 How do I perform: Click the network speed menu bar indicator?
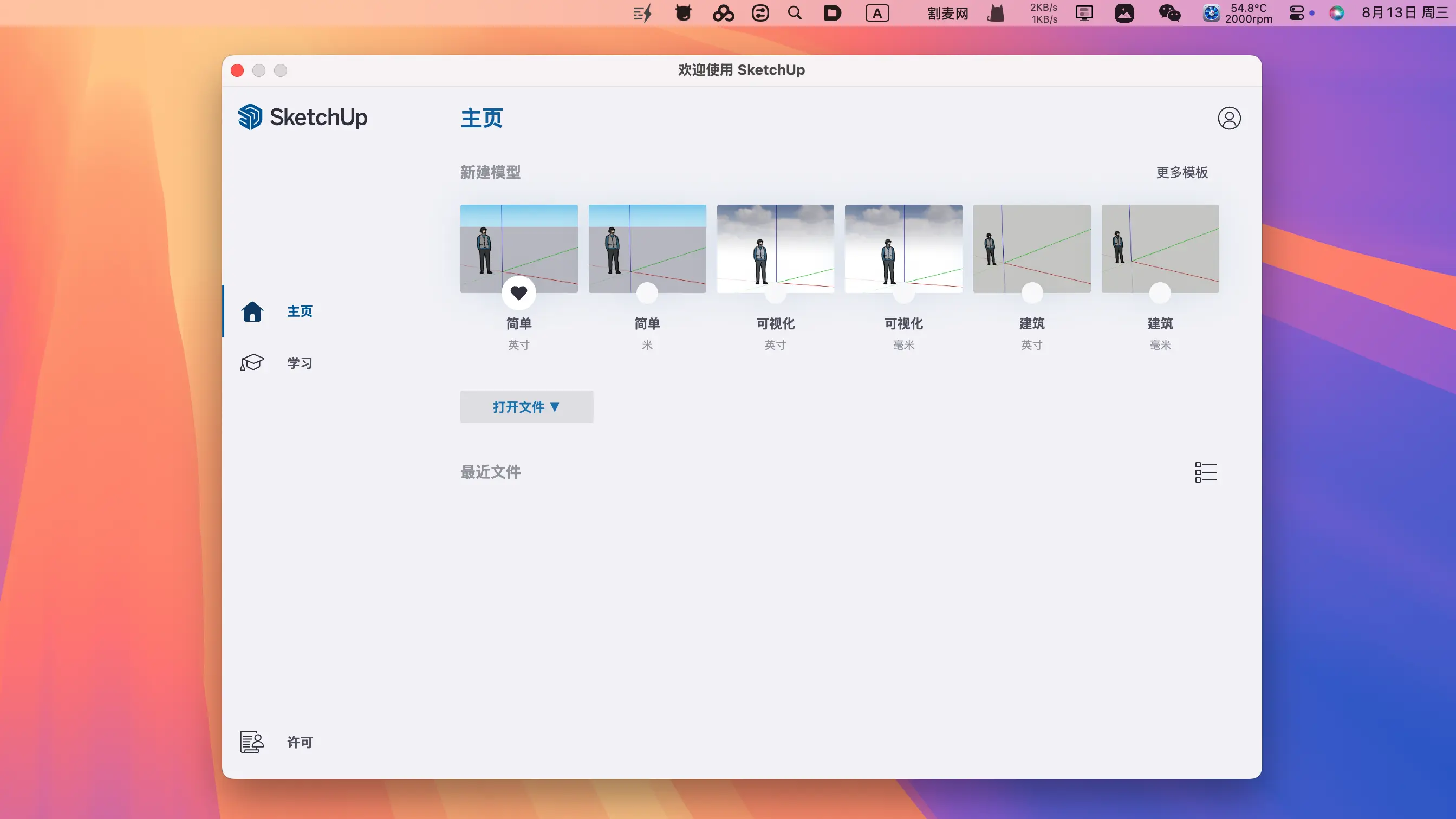pos(1043,13)
